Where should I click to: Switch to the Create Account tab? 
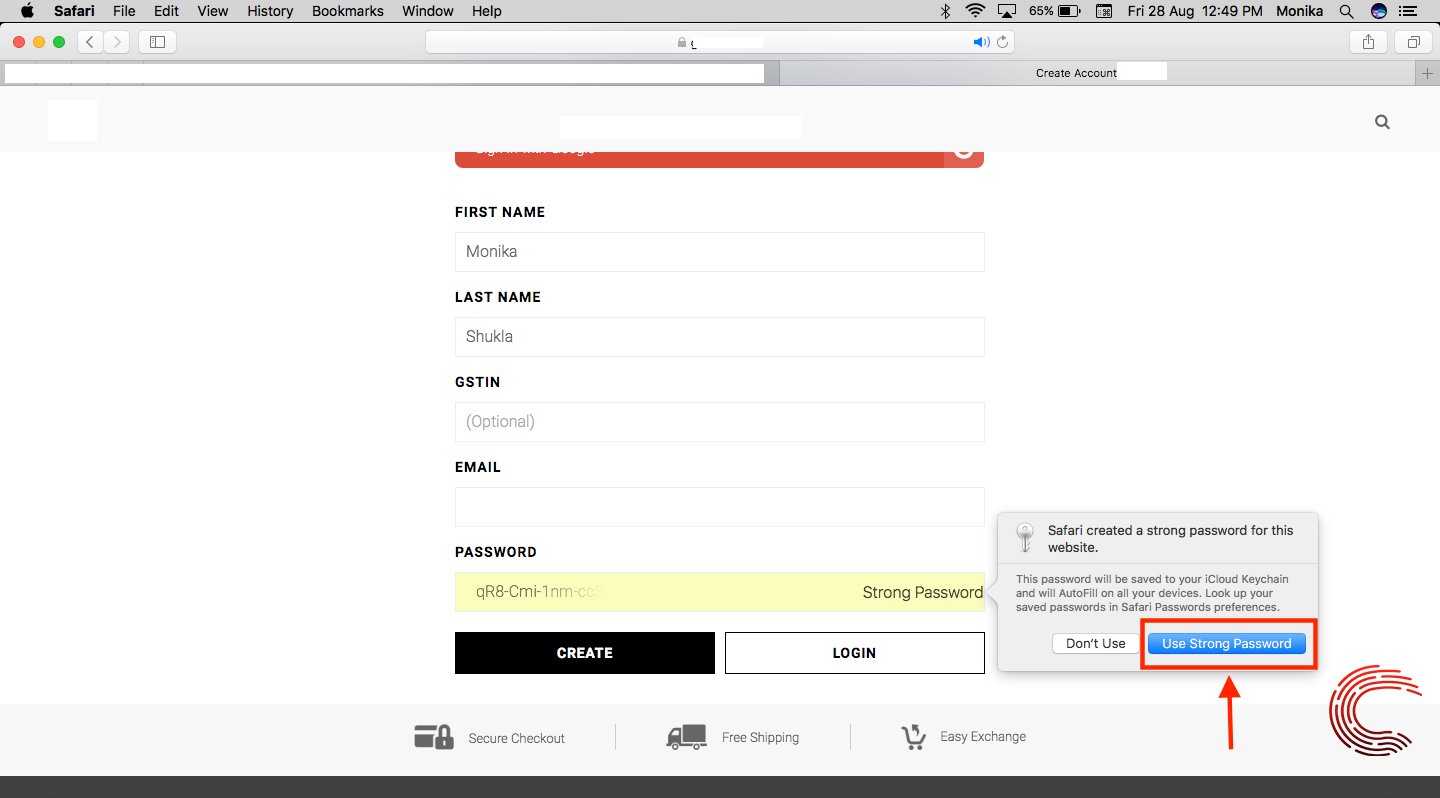coord(1097,73)
